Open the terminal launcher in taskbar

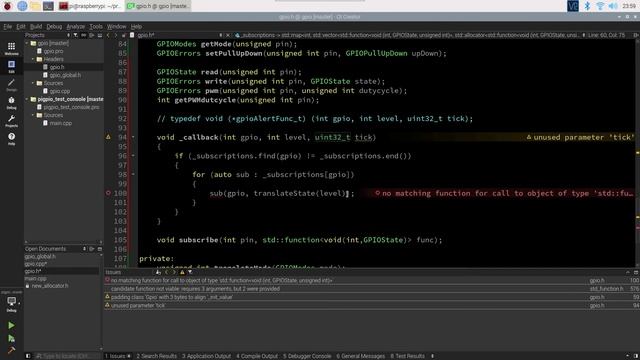(x=48, y=6)
